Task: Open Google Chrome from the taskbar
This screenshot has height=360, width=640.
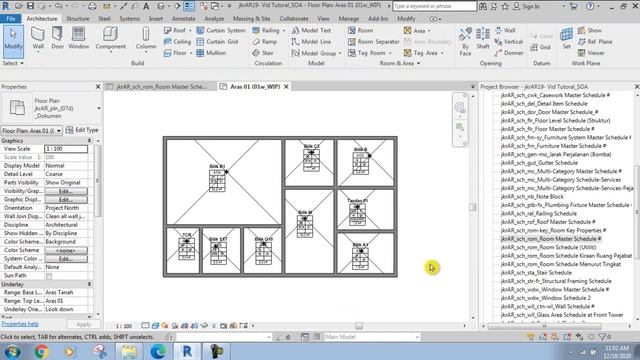Action: tap(41, 351)
